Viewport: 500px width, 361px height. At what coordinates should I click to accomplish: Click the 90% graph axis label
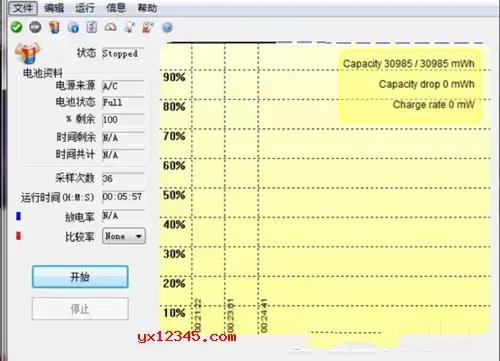174,77
